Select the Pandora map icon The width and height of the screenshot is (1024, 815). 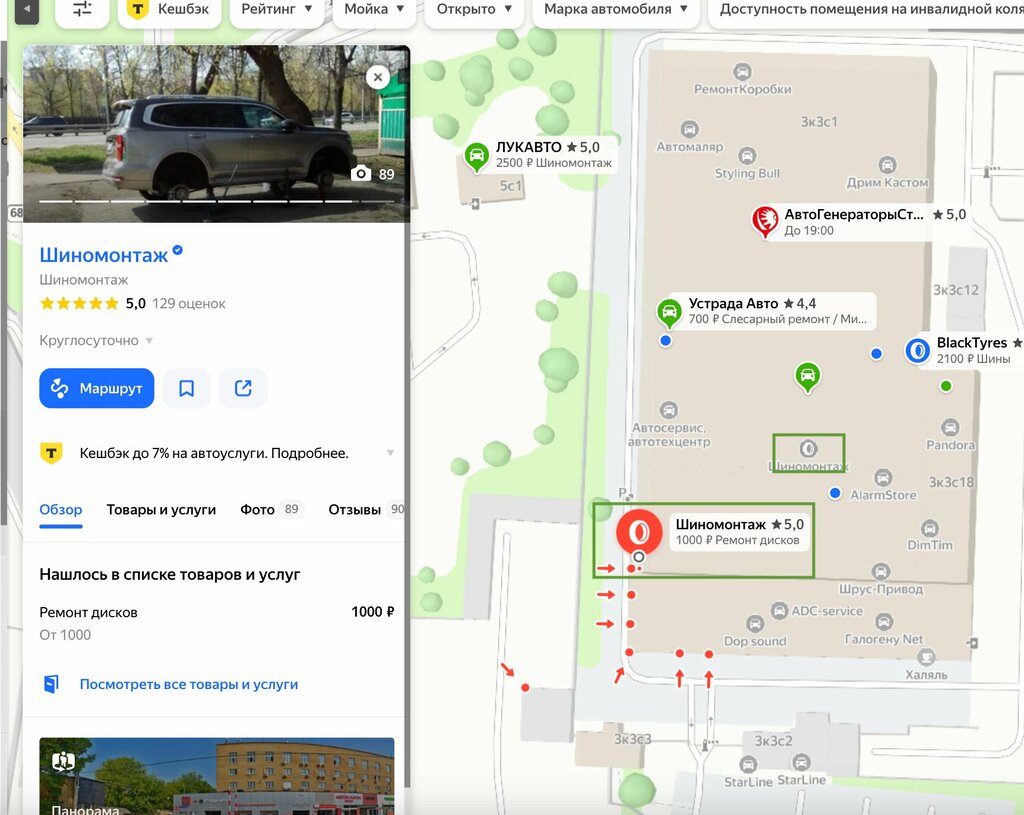tap(950, 427)
